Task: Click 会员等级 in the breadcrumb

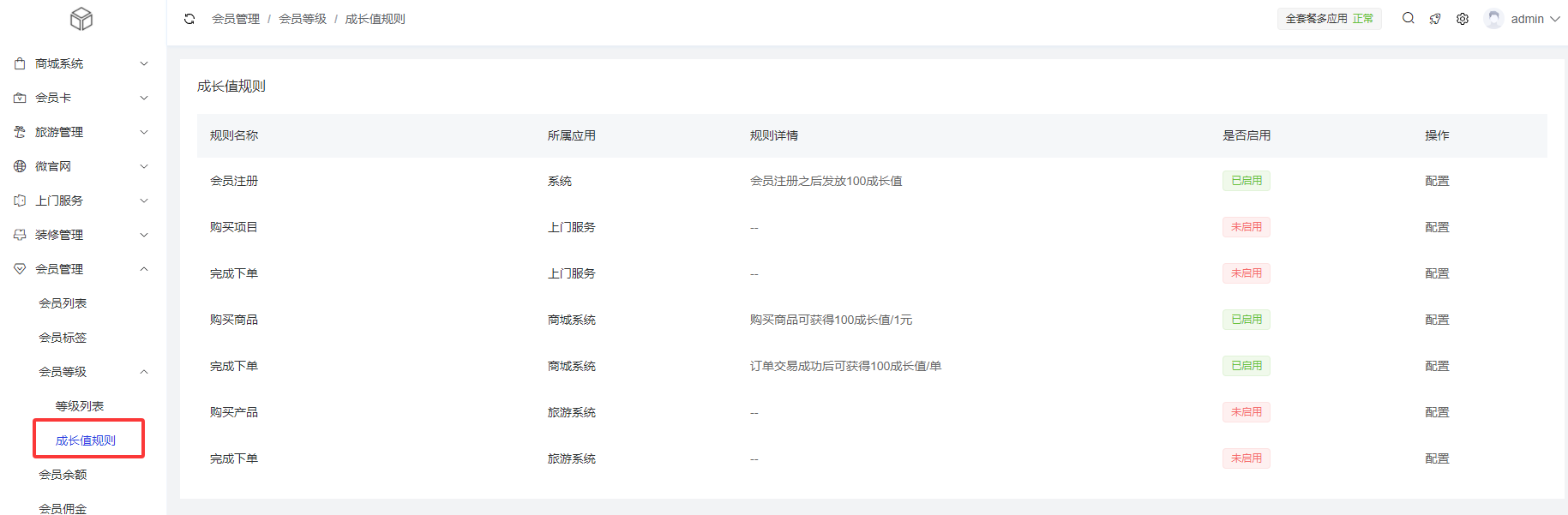Action: click(303, 19)
